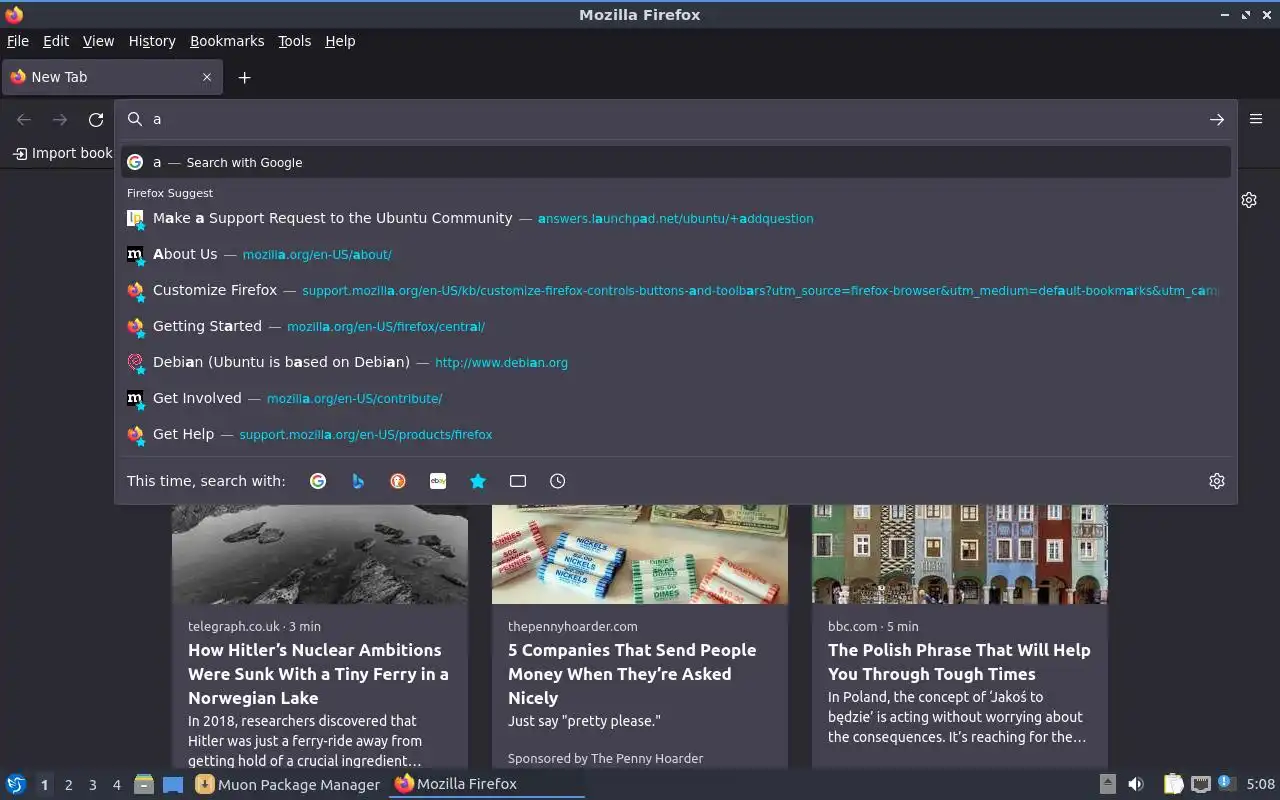
Task: Search this time in History clock icon
Action: pos(558,481)
